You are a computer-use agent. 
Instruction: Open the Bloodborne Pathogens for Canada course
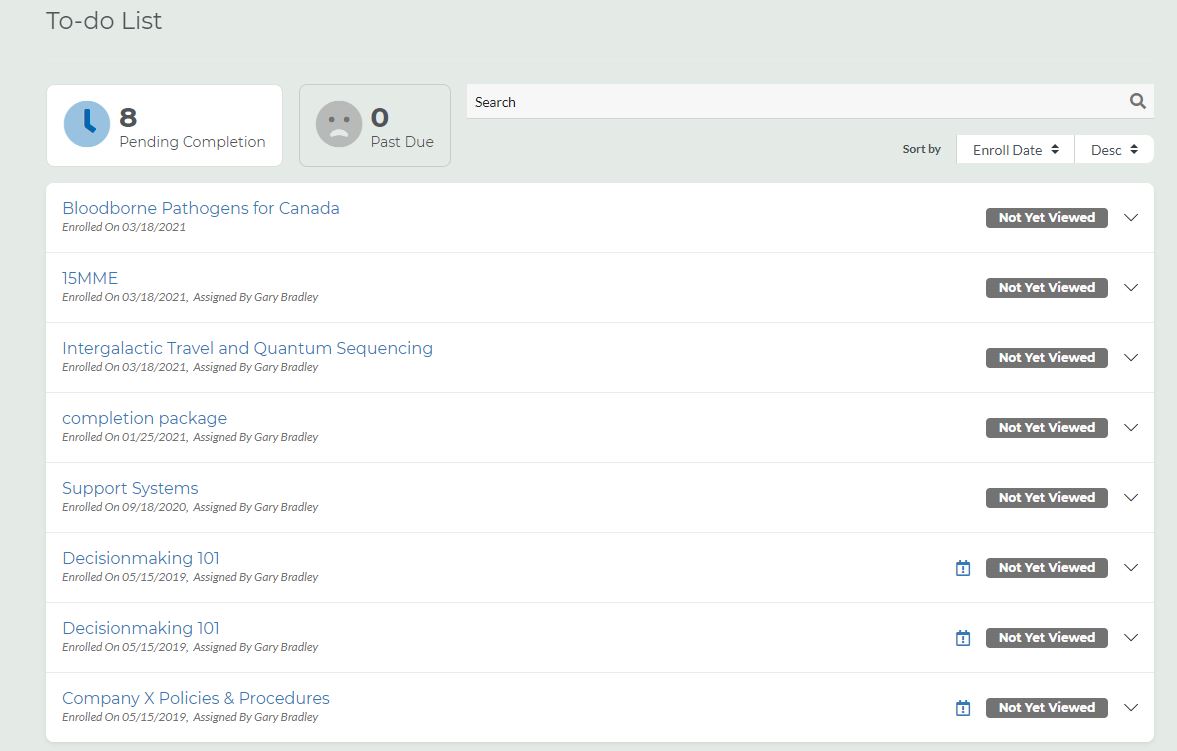pyautogui.click(x=200, y=208)
